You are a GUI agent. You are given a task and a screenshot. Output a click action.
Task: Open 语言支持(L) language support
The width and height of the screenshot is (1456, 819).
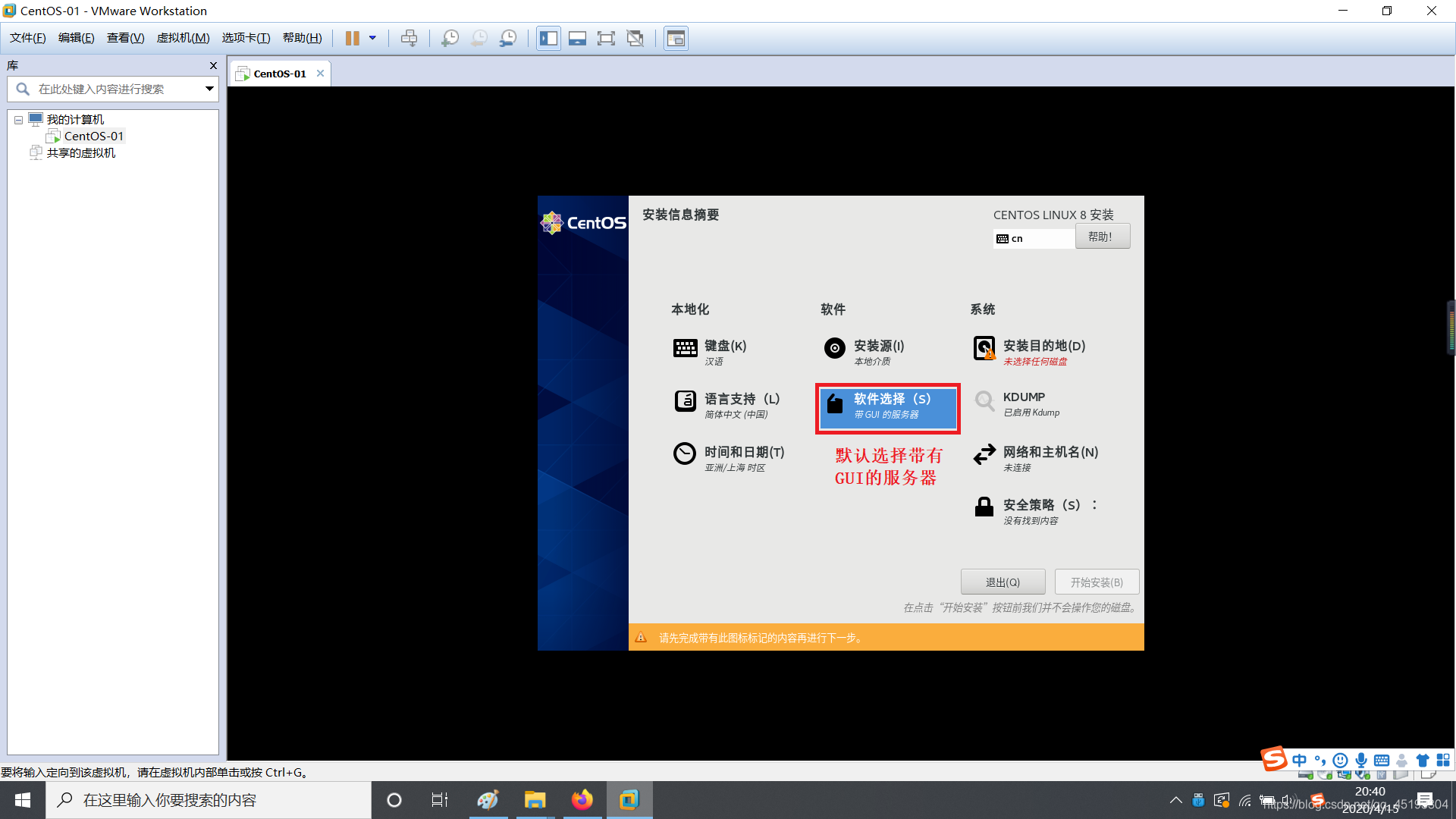pos(726,404)
